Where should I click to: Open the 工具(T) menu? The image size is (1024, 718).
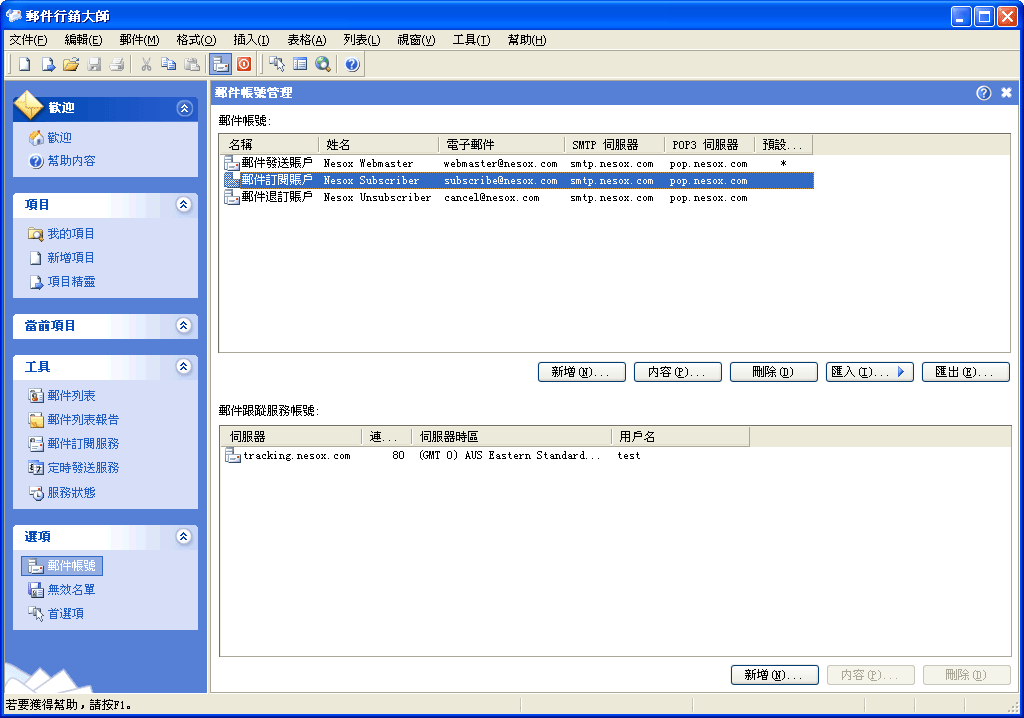[471, 40]
